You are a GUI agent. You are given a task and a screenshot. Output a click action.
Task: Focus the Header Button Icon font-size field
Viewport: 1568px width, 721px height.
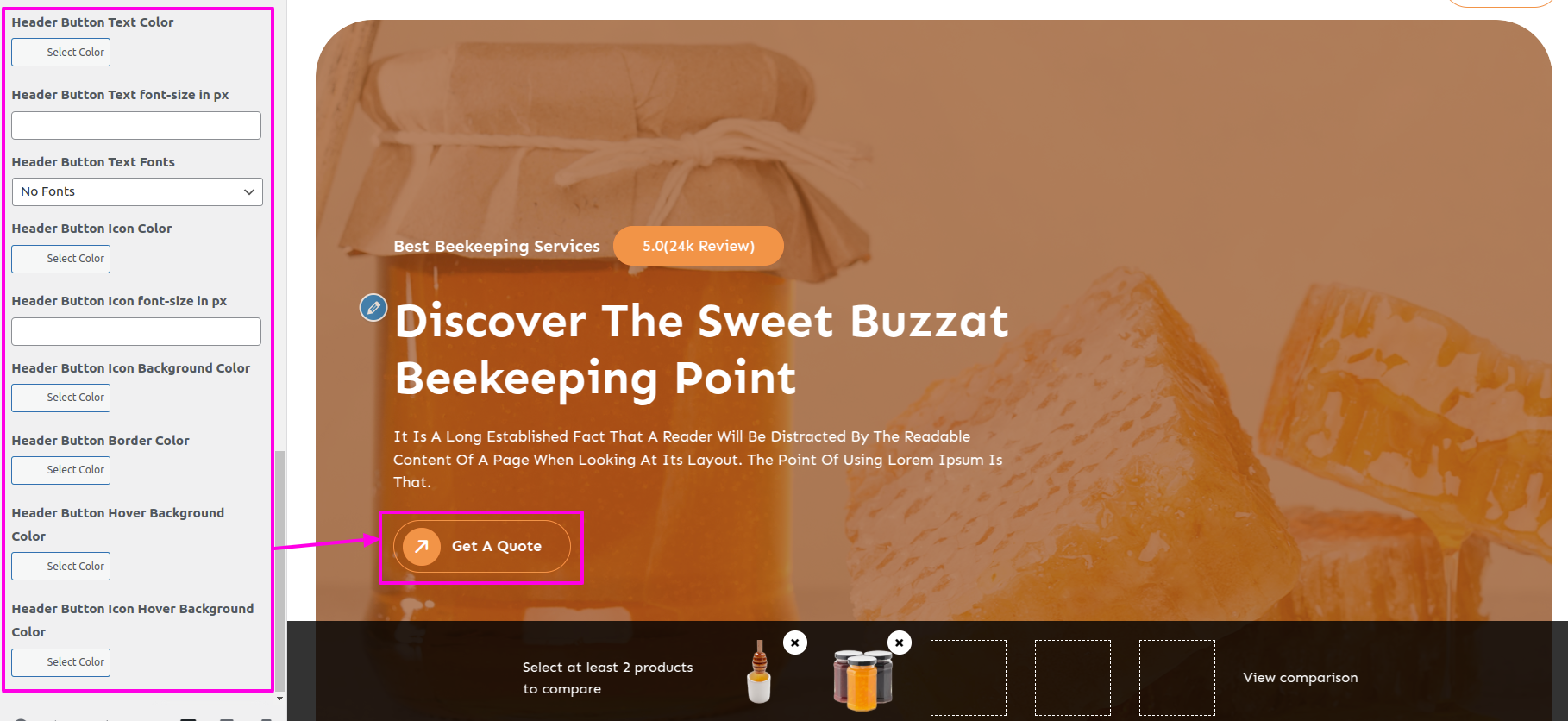point(136,331)
